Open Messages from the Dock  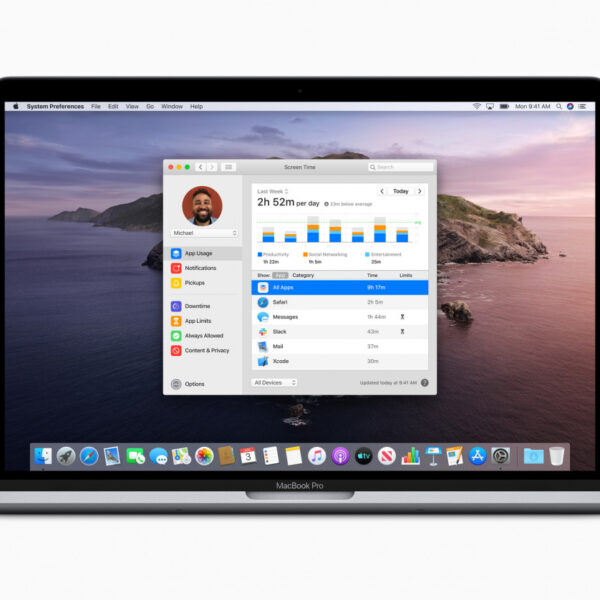pos(158,456)
